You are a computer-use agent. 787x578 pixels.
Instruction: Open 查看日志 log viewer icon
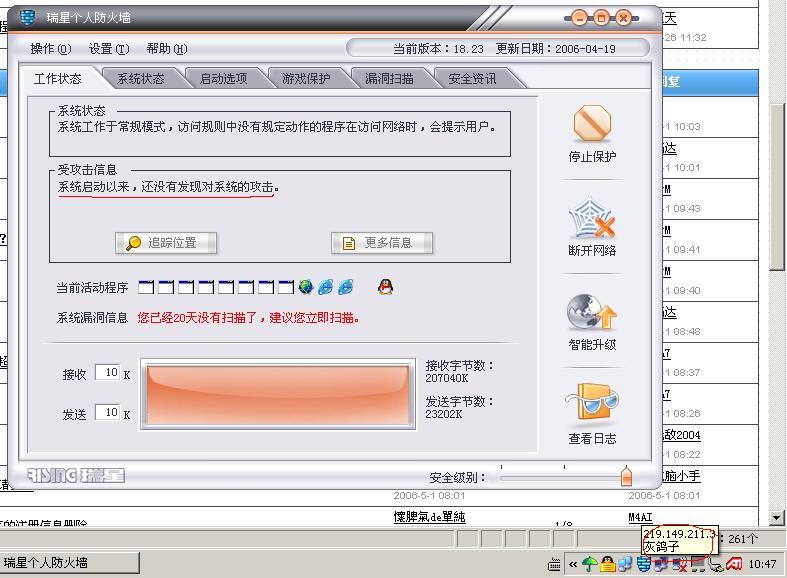(592, 401)
